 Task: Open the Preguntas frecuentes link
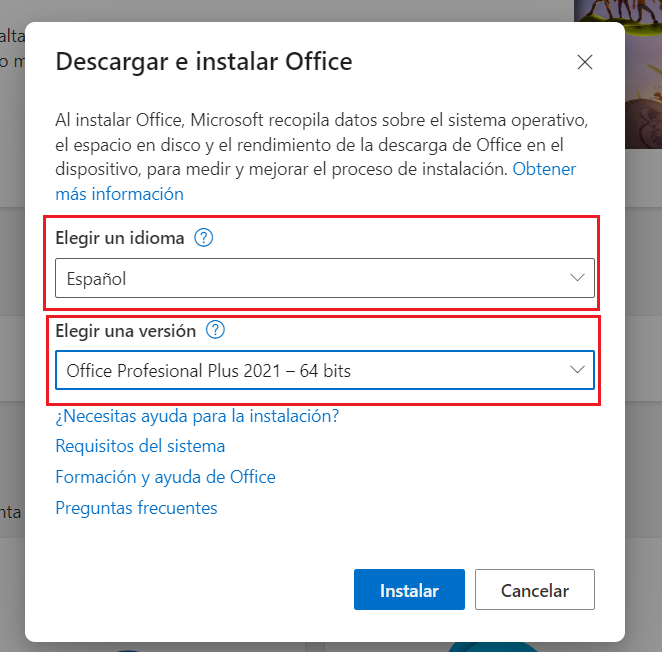click(136, 508)
